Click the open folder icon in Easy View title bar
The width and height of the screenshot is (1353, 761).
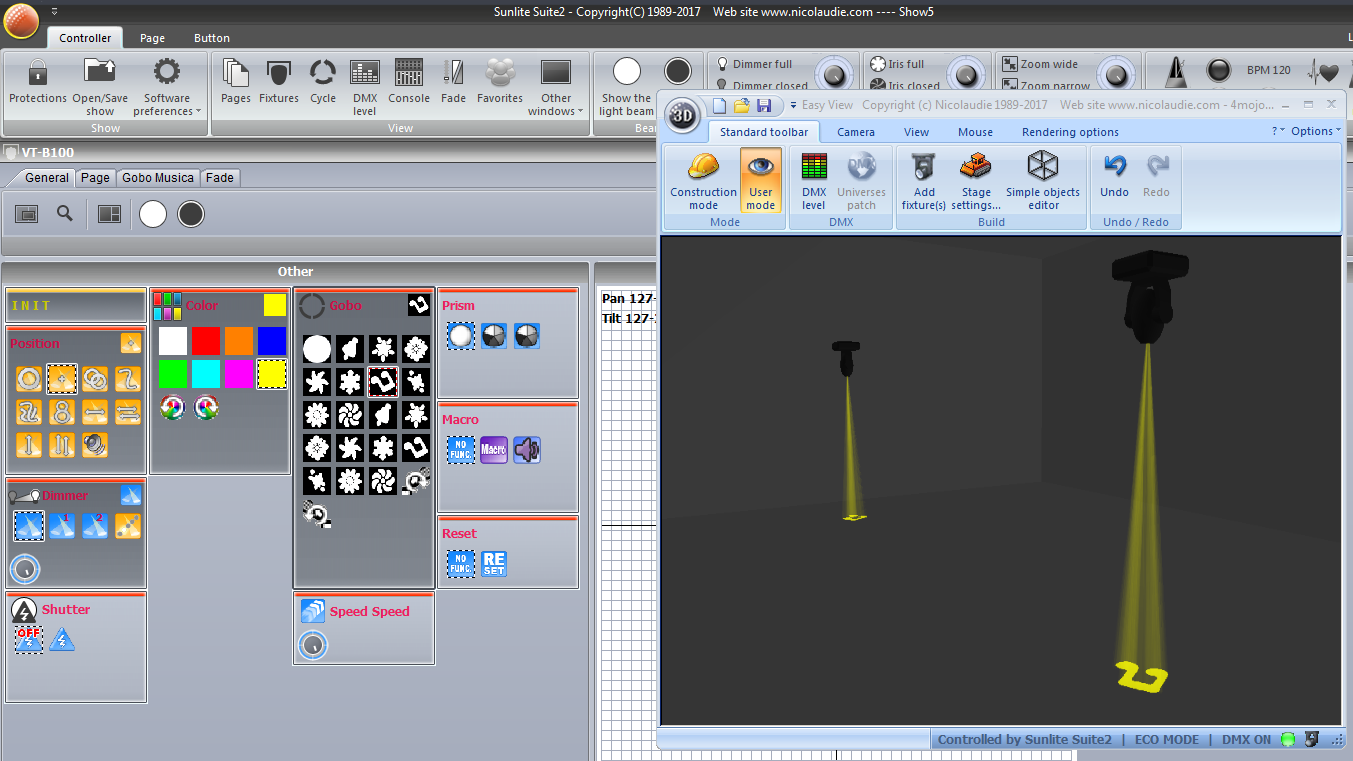(742, 106)
